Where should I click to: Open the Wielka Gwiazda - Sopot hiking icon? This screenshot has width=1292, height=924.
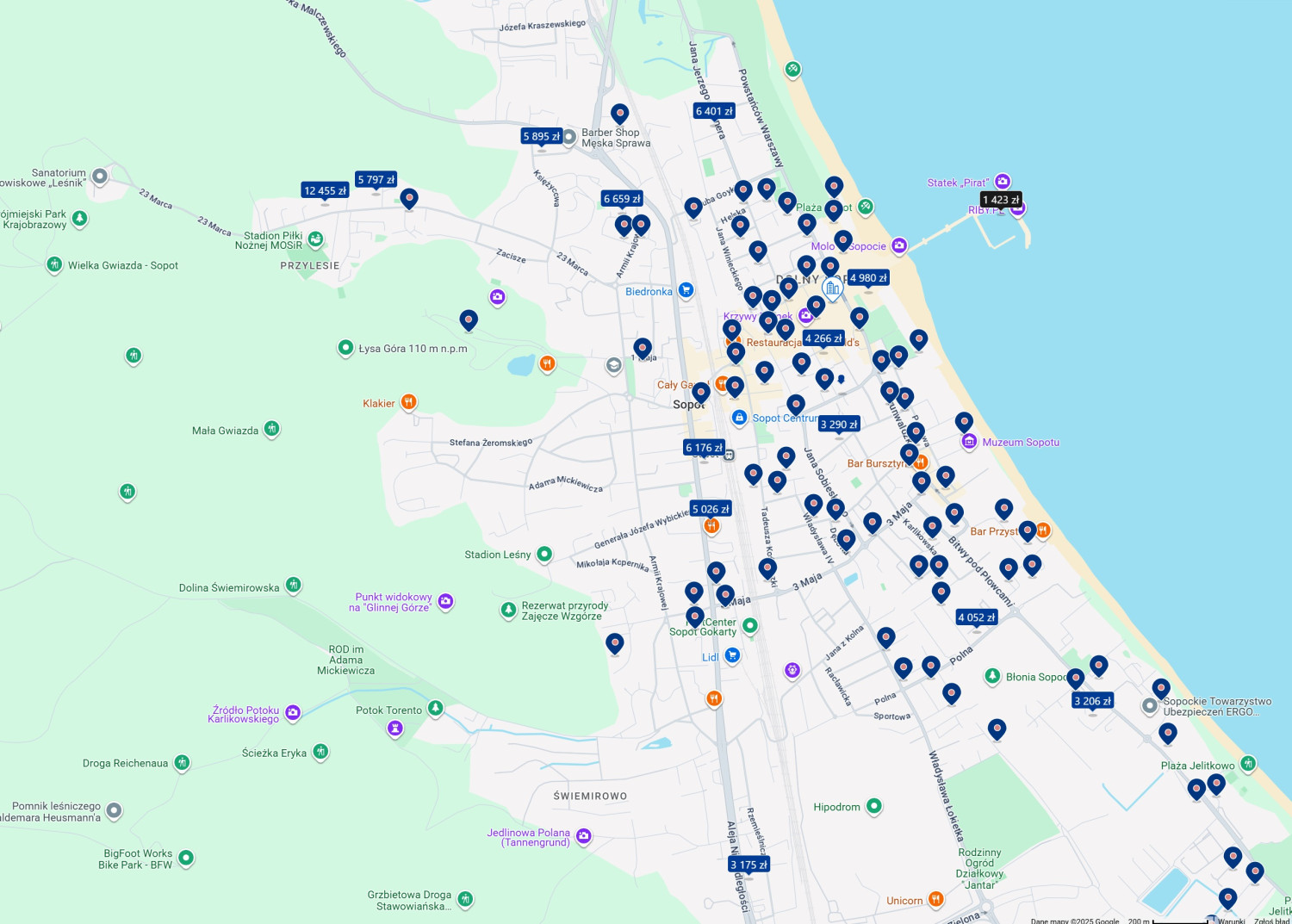coord(54,264)
